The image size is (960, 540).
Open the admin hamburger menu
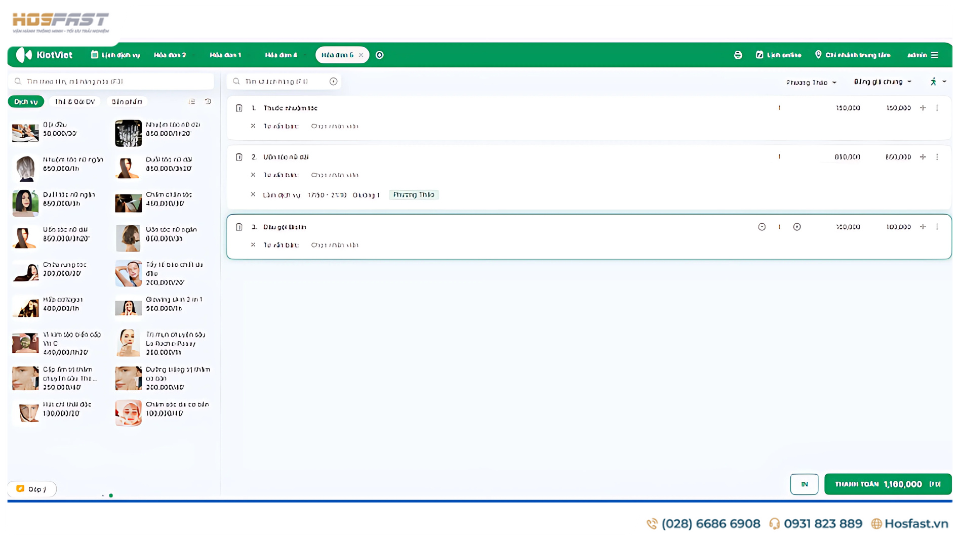[x=934, y=55]
